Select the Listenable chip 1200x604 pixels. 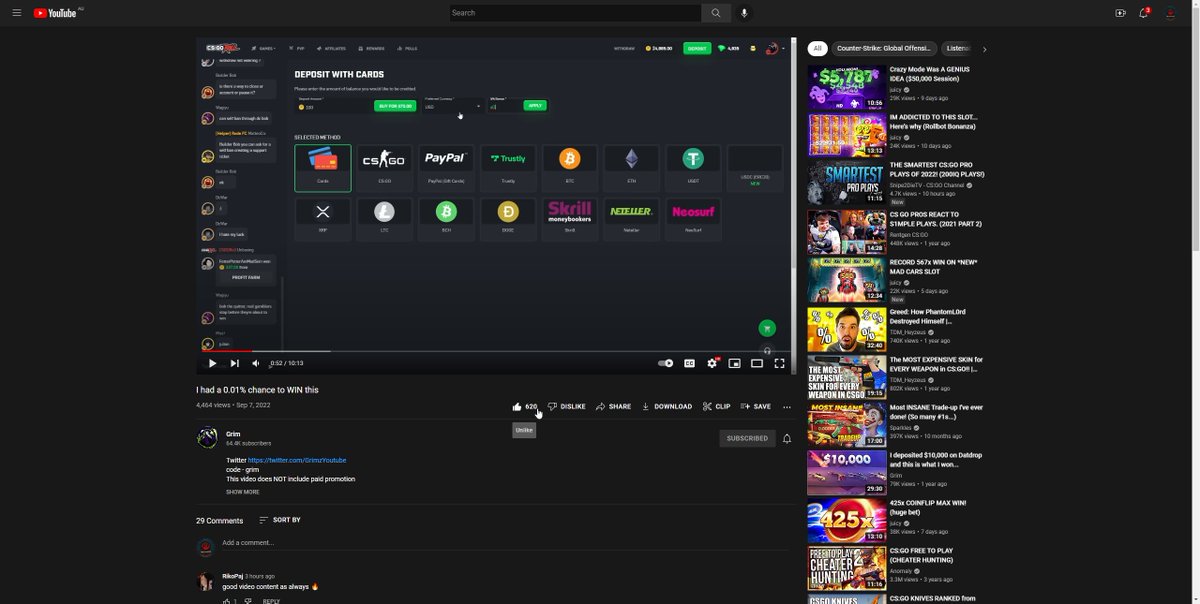pyautogui.click(x=957, y=48)
